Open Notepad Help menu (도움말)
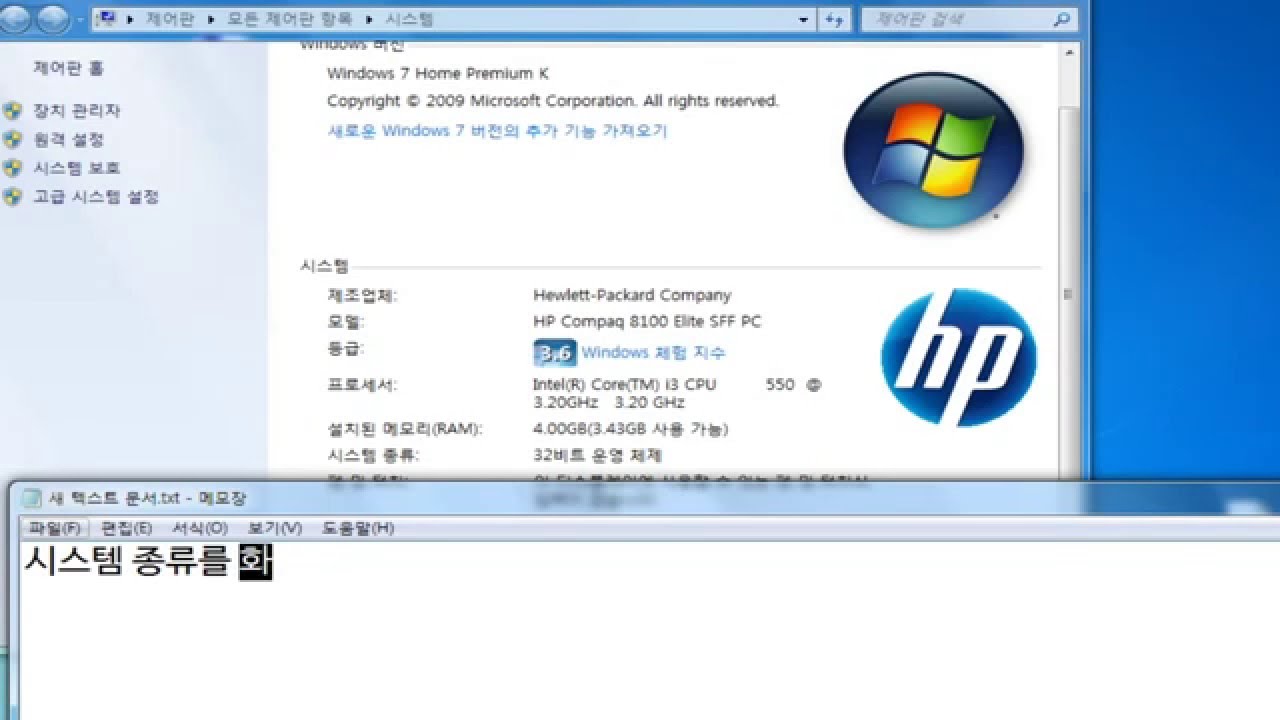 (x=357, y=528)
